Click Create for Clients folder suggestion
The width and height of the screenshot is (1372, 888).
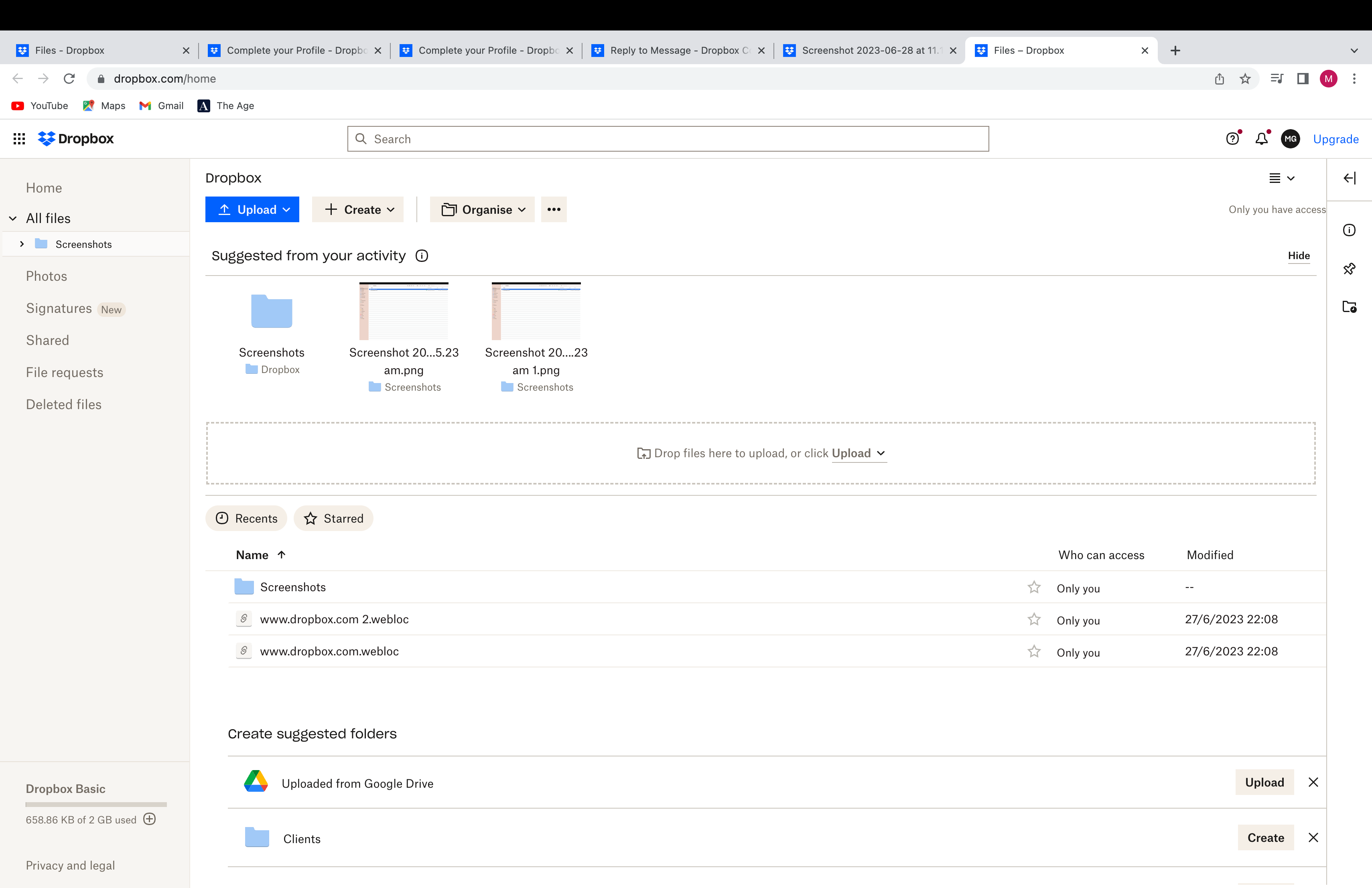pos(1265,837)
